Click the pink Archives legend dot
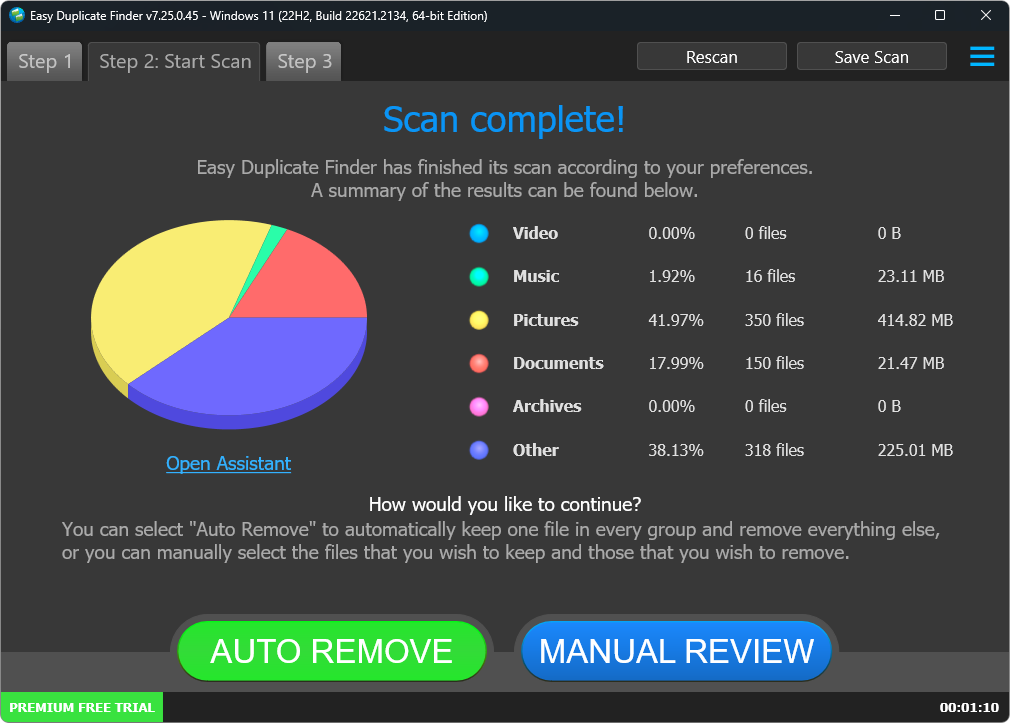Image resolution: width=1010 pixels, height=723 pixels. pyautogui.click(x=479, y=407)
